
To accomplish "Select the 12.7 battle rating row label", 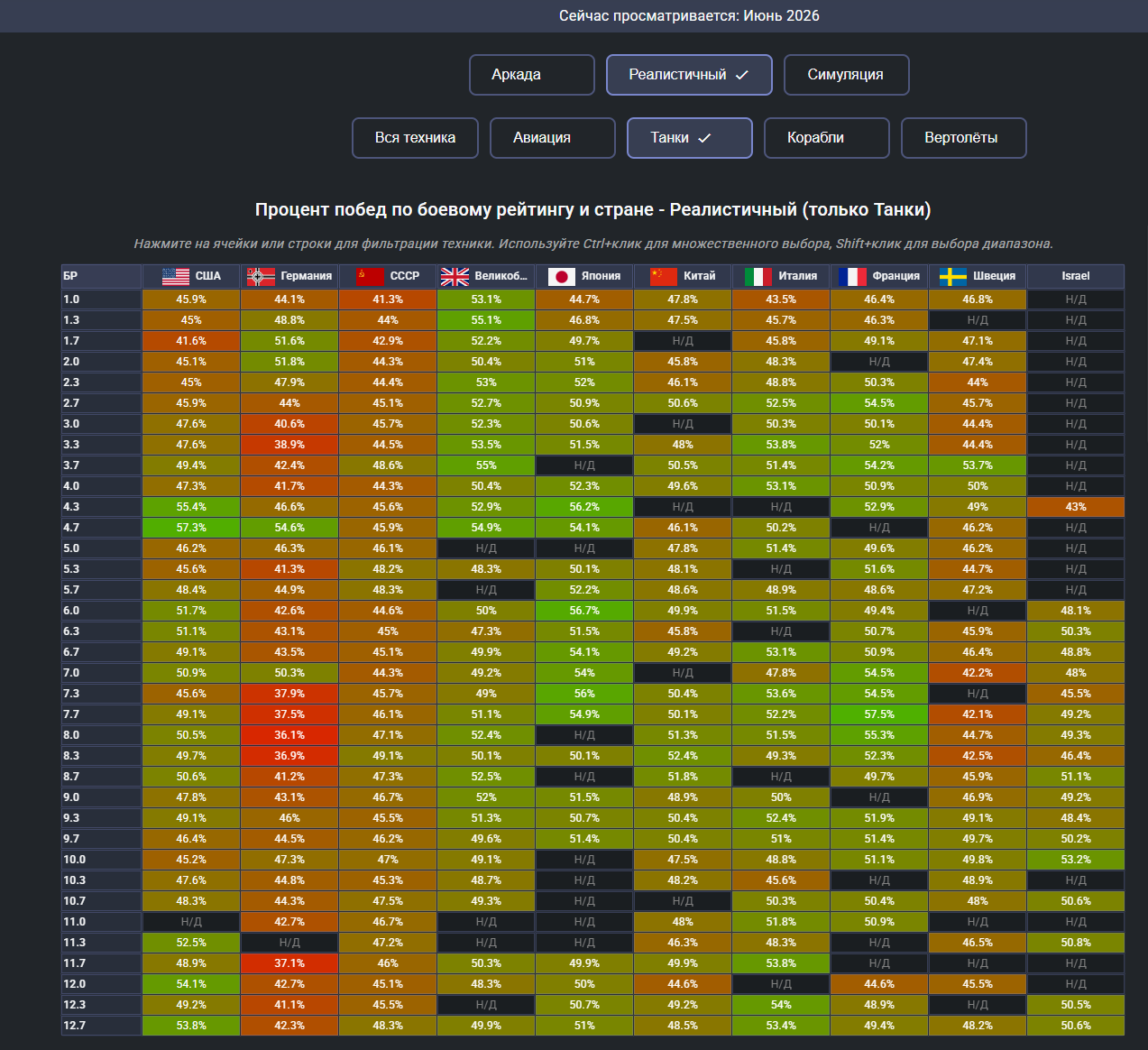I will [101, 1026].
